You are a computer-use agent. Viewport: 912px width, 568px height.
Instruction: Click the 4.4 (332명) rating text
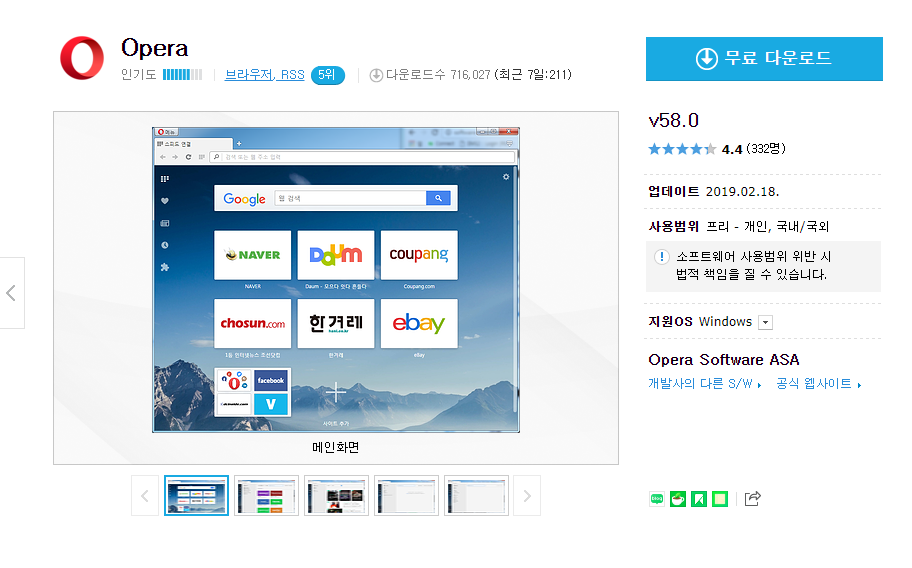[754, 149]
